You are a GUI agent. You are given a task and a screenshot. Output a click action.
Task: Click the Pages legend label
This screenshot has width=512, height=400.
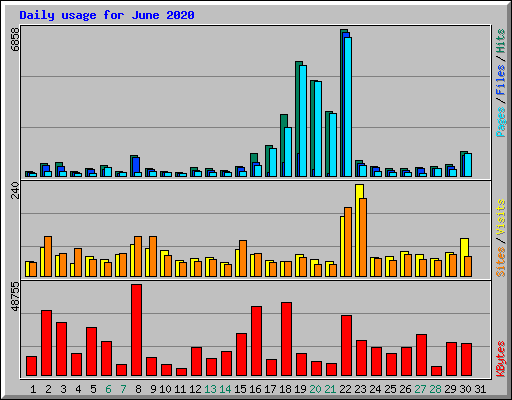pos(501,122)
